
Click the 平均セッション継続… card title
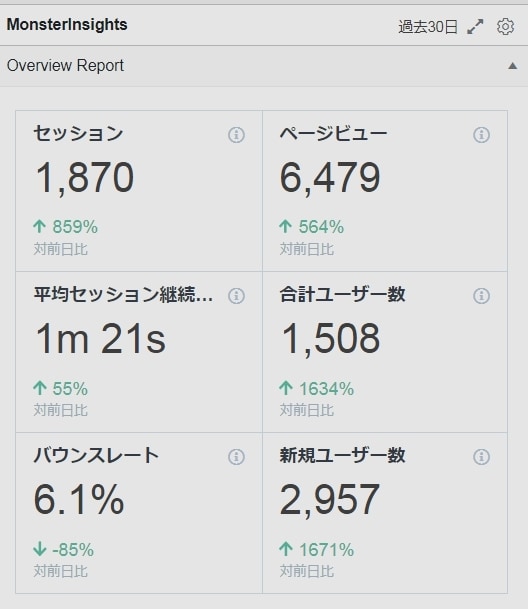[x=123, y=294]
